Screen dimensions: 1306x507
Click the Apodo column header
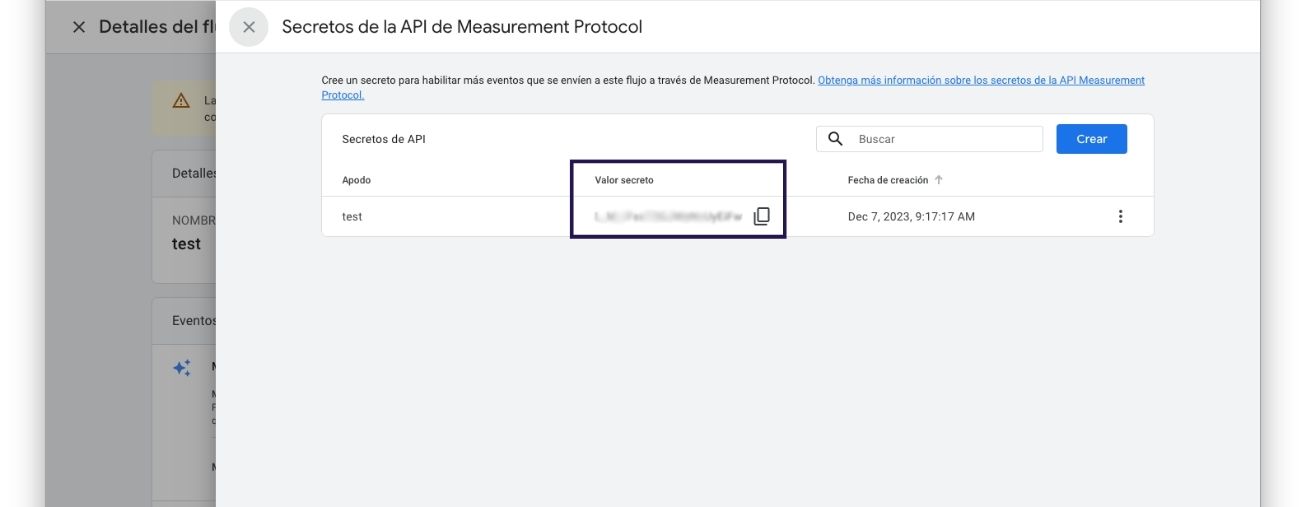tap(356, 180)
